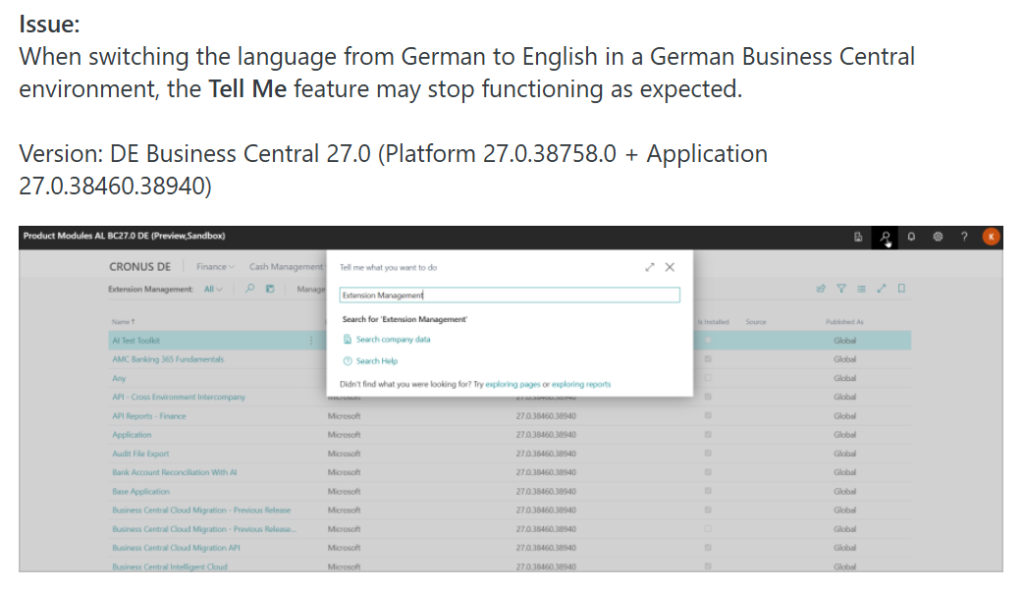Click the bookmark icon in list toolbar

coord(901,290)
